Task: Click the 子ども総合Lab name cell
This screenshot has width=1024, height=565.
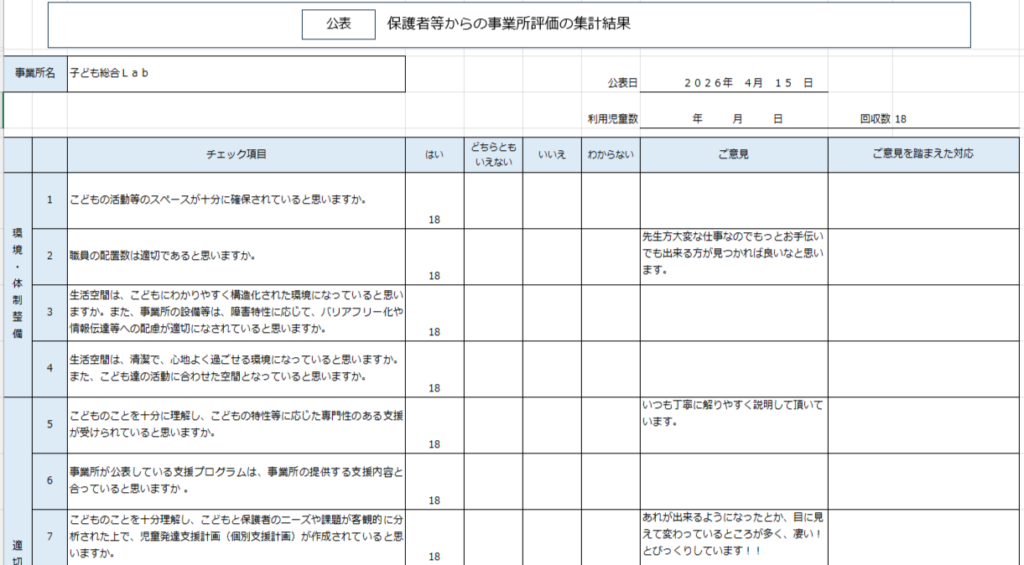Action: click(236, 73)
